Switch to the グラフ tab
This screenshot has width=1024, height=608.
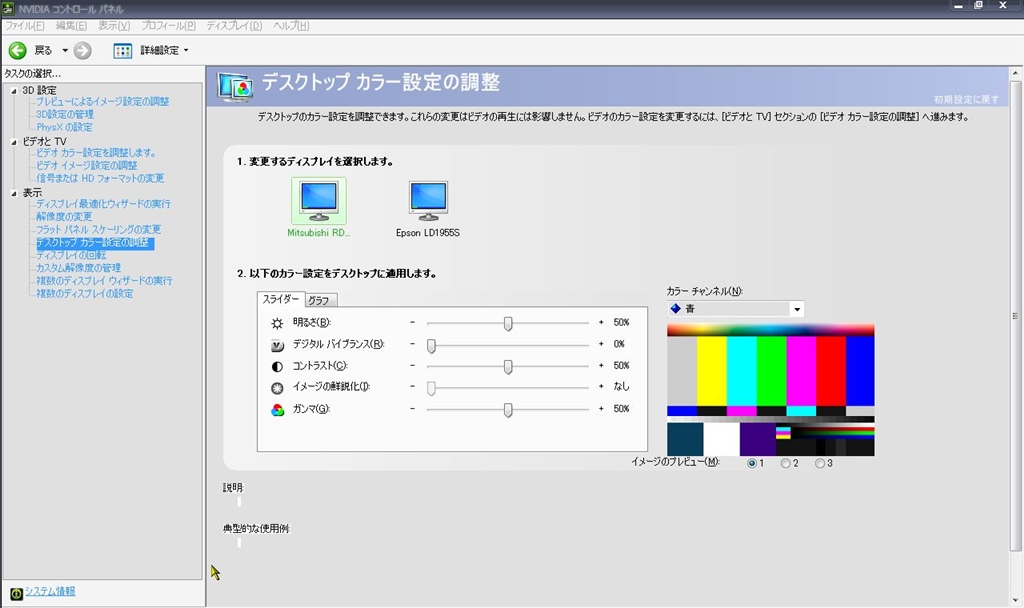tap(319, 300)
